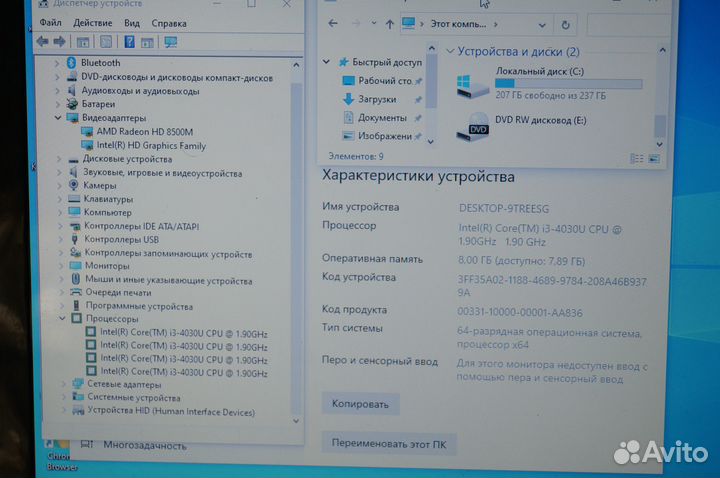Open the recent locations dropdown in Explorer
720x478 pixels.
[x=374, y=22]
